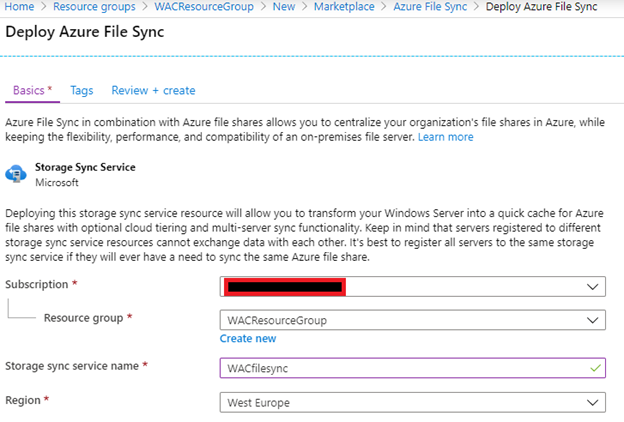Click the Storage Sync Service title text
This screenshot has height=422, width=624.
pos(85,167)
